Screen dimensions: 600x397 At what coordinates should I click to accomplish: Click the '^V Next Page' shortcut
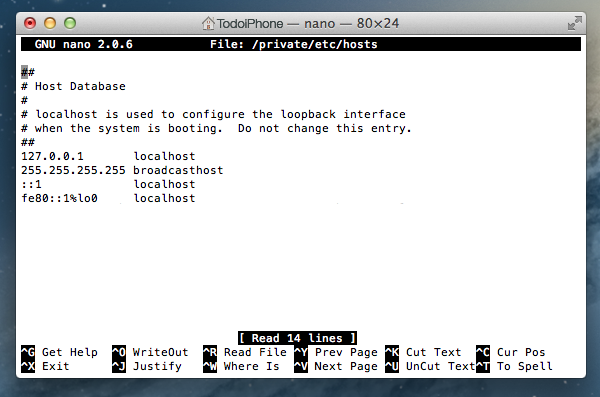(336, 366)
